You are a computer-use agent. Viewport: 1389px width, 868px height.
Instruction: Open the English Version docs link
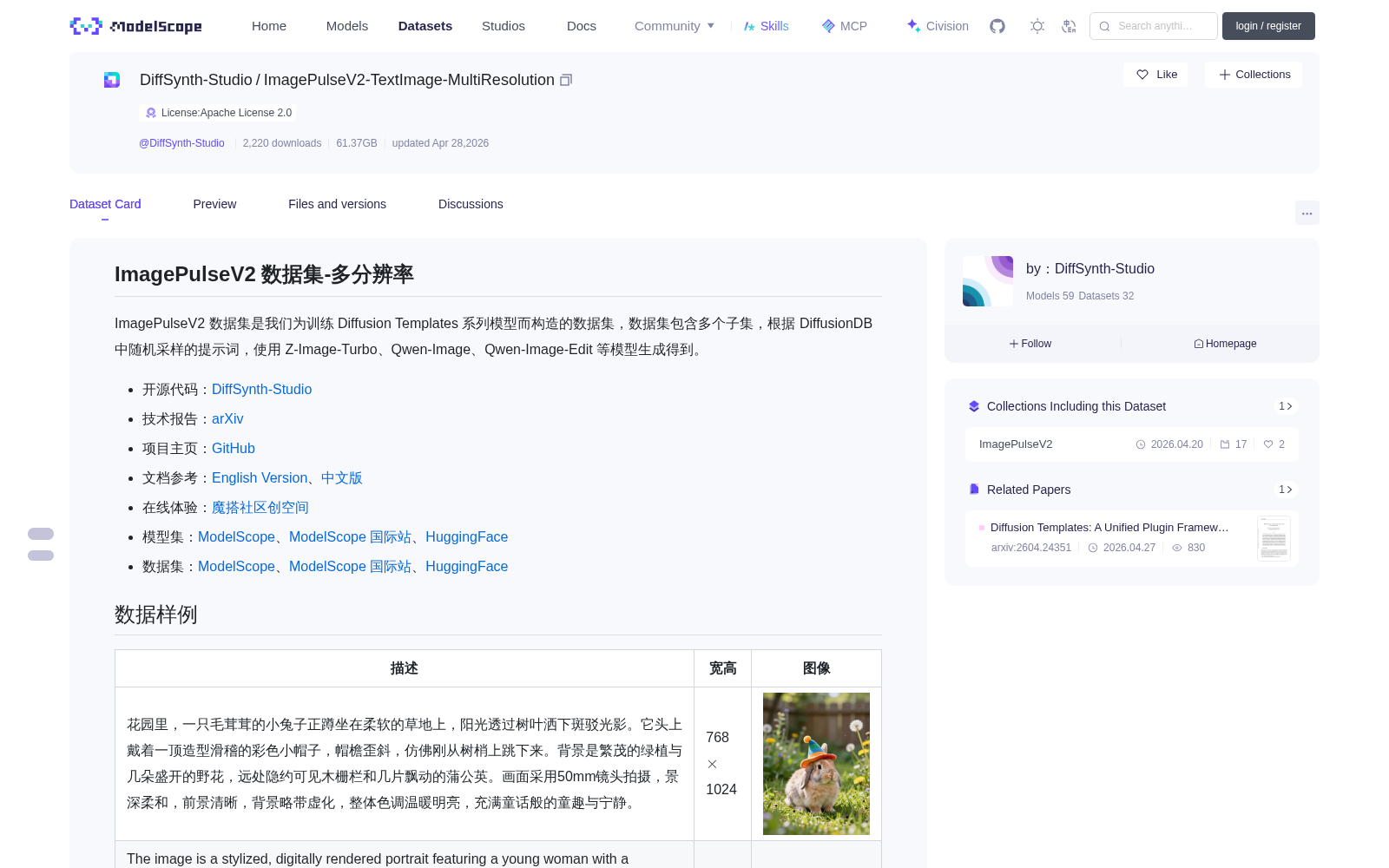click(x=260, y=478)
